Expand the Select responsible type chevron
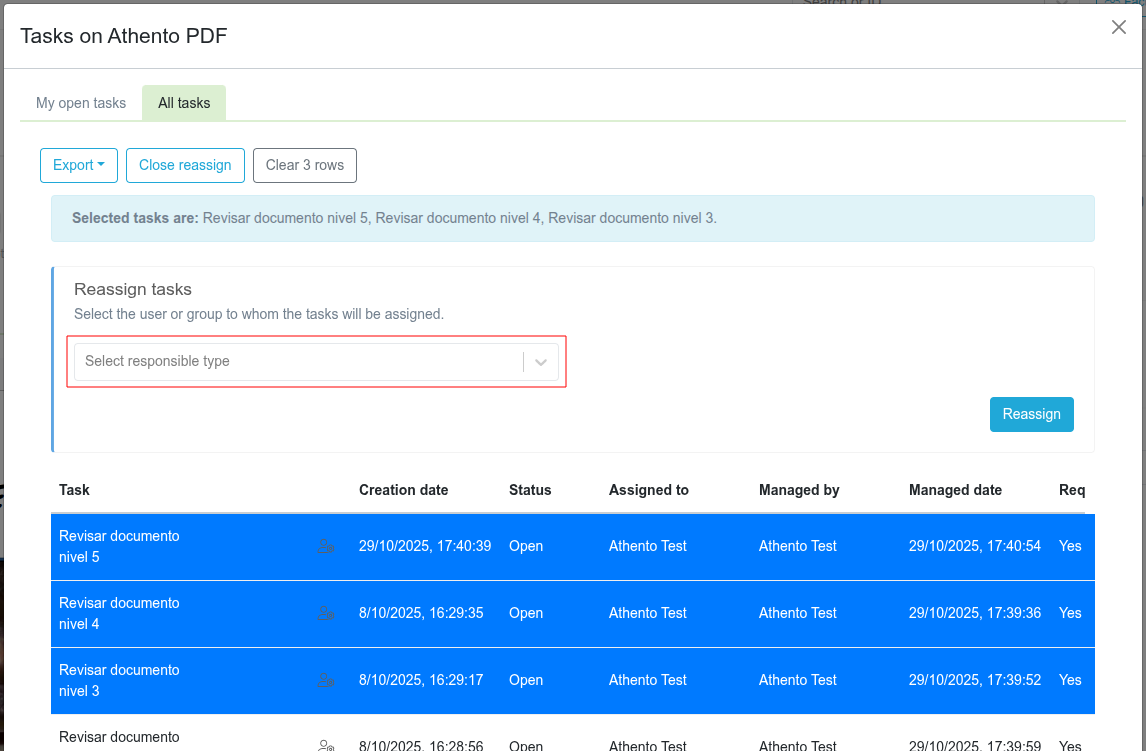 click(541, 362)
